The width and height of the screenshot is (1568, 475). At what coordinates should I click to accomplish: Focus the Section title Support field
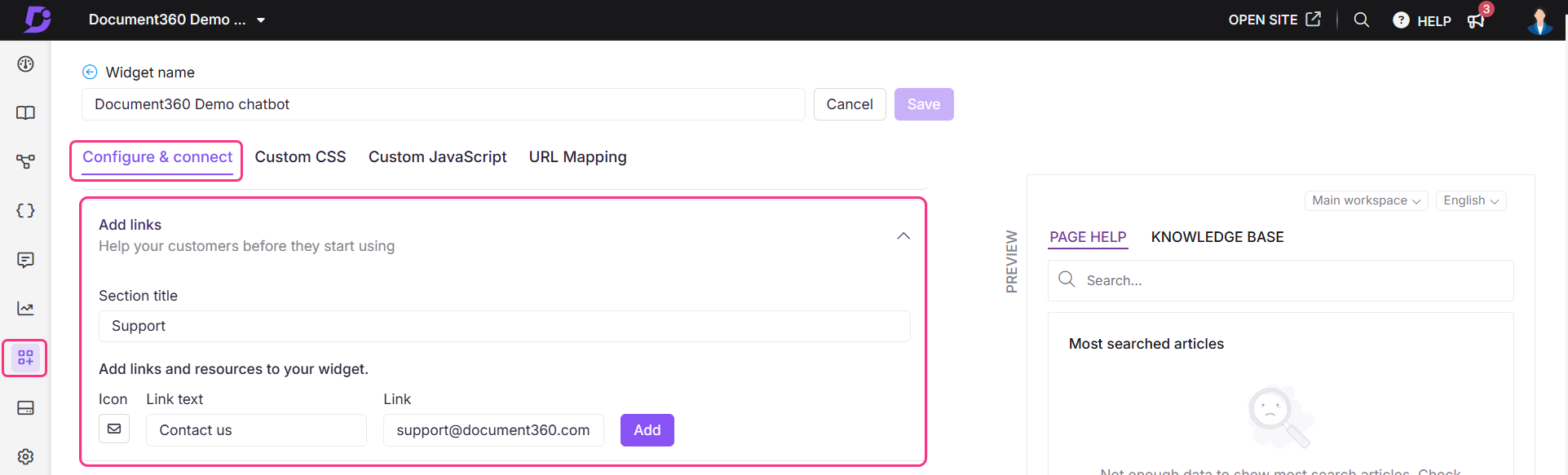505,326
